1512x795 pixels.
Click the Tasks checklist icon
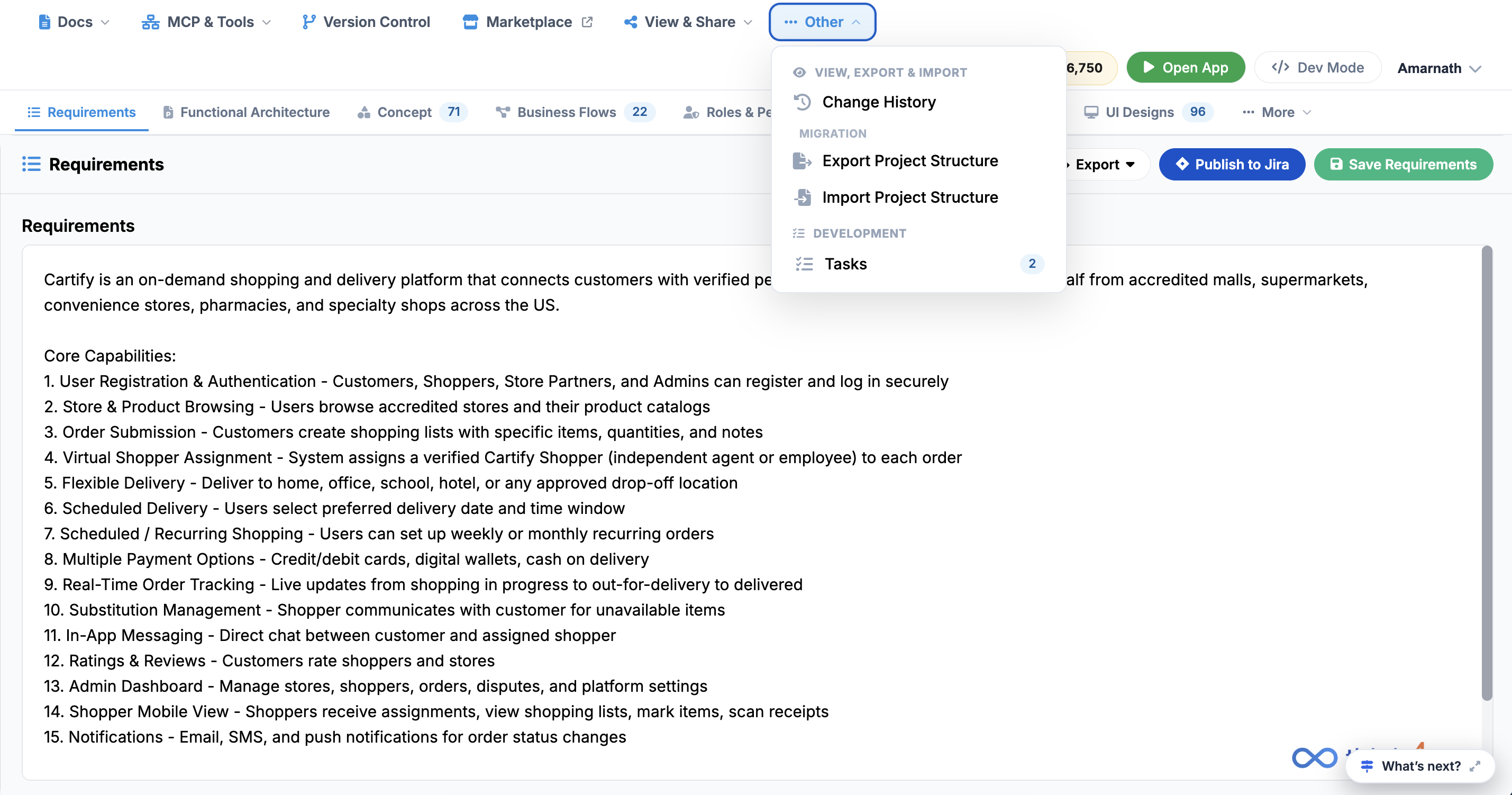(x=804, y=264)
